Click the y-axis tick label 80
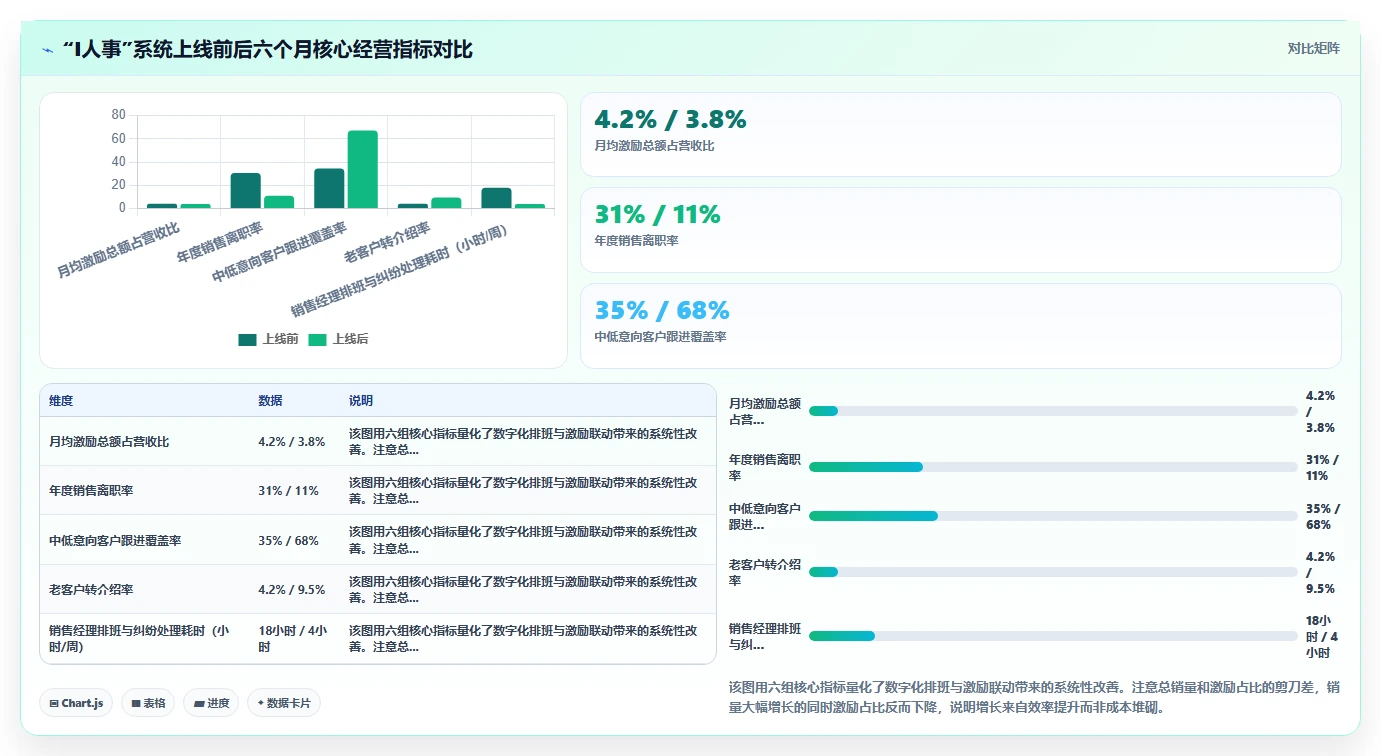Screen dimensions: 1381x756 click(x=118, y=115)
